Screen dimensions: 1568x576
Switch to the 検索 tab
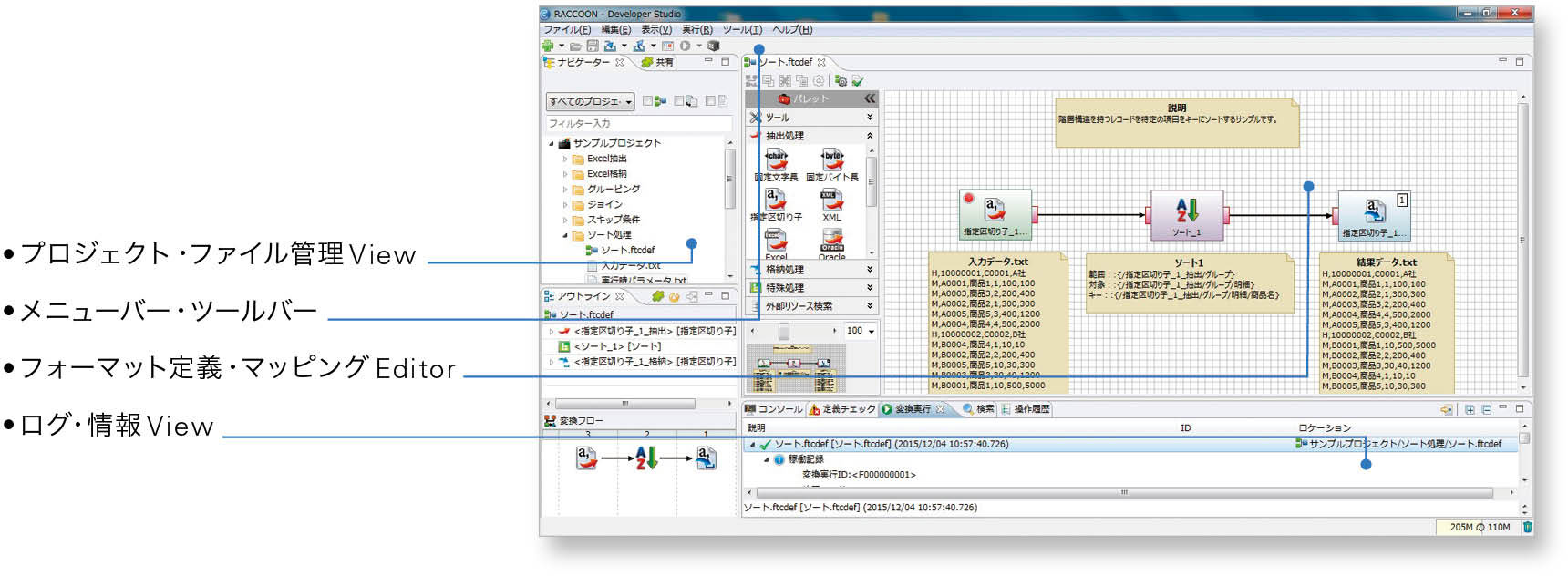978,409
